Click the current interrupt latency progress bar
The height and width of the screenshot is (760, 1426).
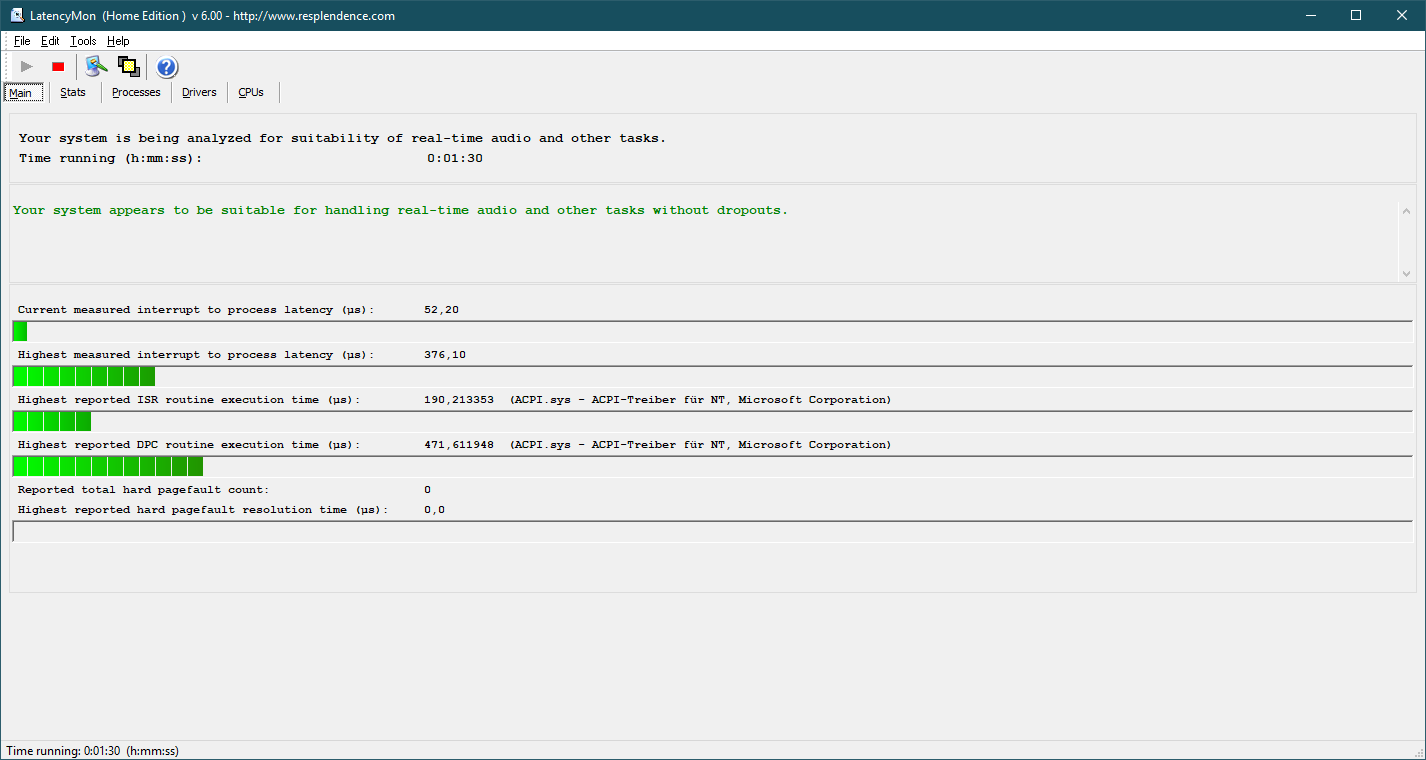pos(712,331)
